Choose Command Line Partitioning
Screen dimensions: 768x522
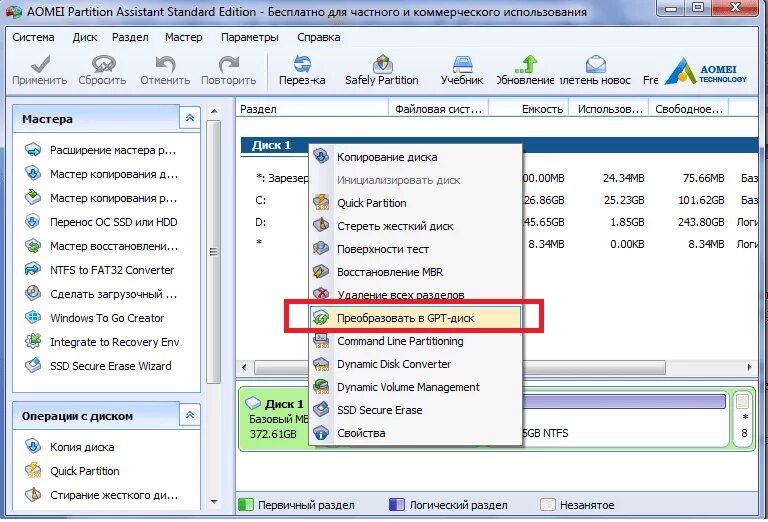pyautogui.click(x=415, y=341)
